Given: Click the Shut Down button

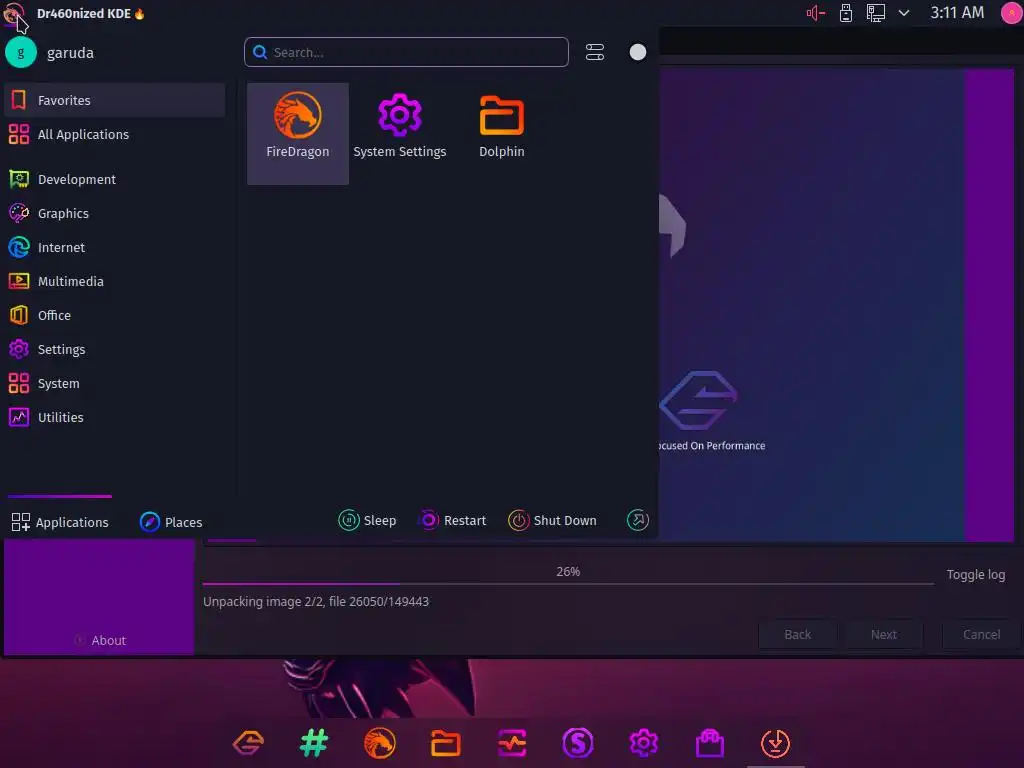Looking at the screenshot, I should tap(552, 520).
